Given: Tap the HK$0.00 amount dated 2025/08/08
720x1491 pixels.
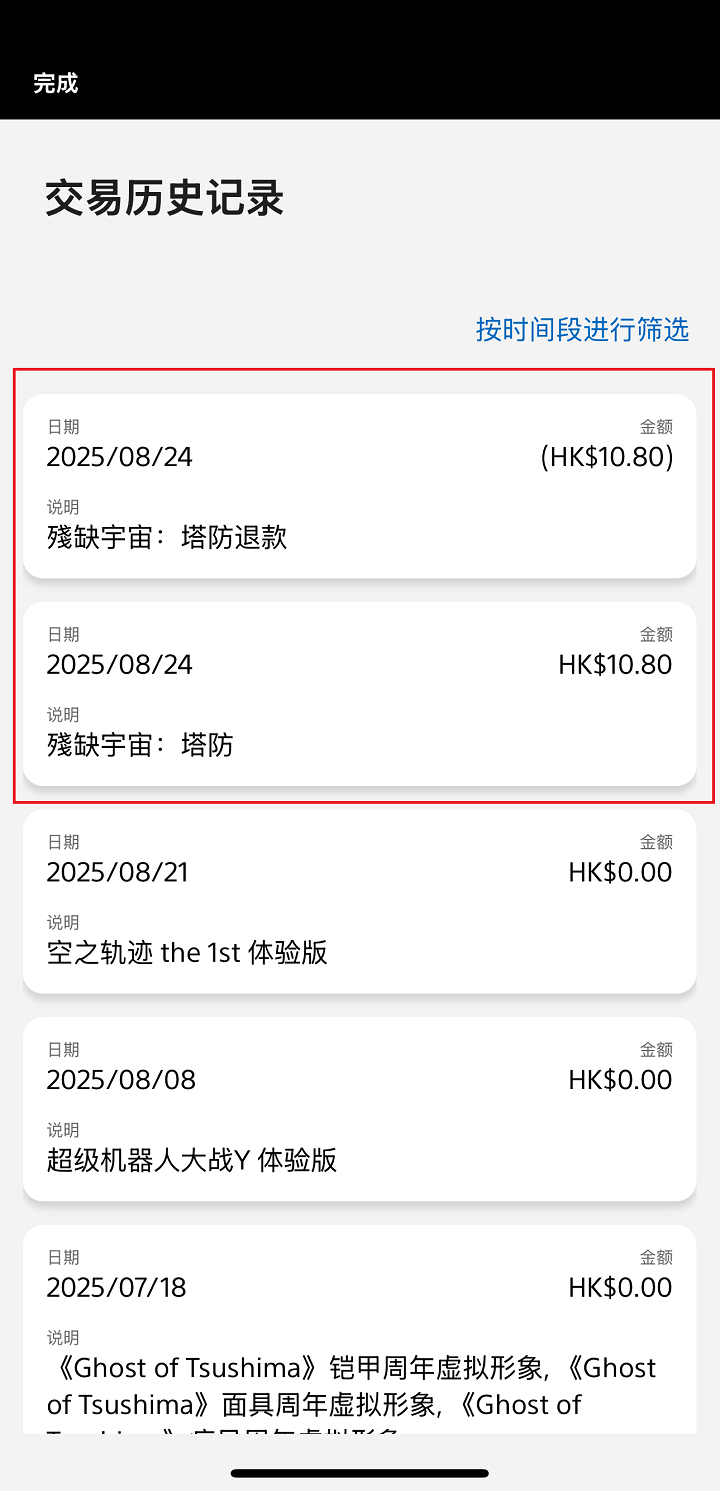Looking at the screenshot, I should [x=620, y=1080].
